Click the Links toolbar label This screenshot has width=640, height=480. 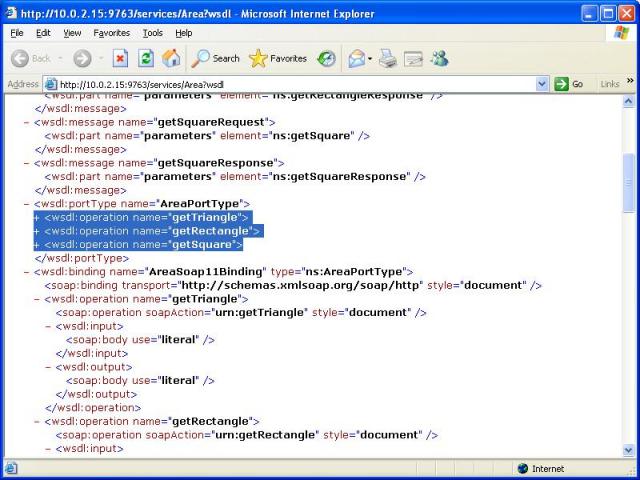click(609, 84)
